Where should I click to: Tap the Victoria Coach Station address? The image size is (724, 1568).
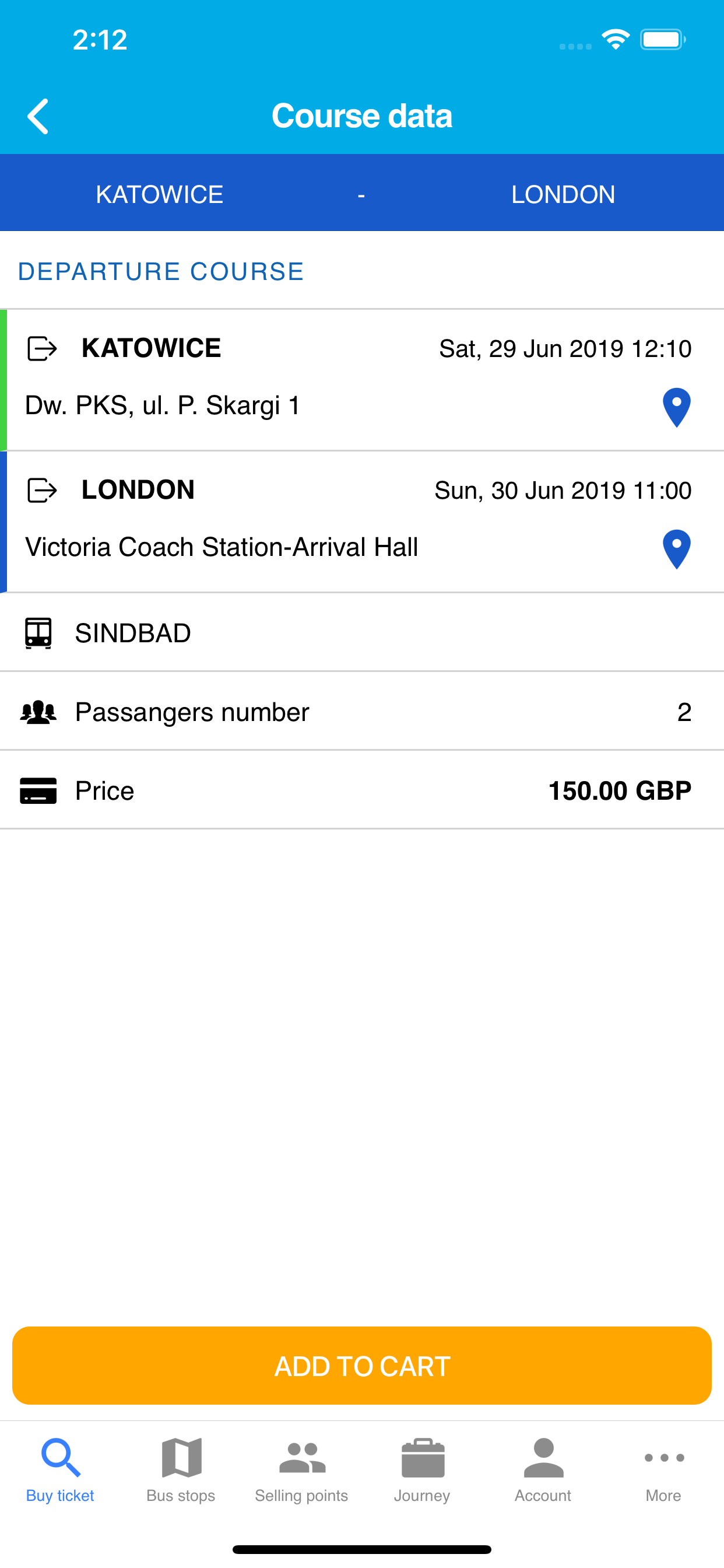(222, 547)
